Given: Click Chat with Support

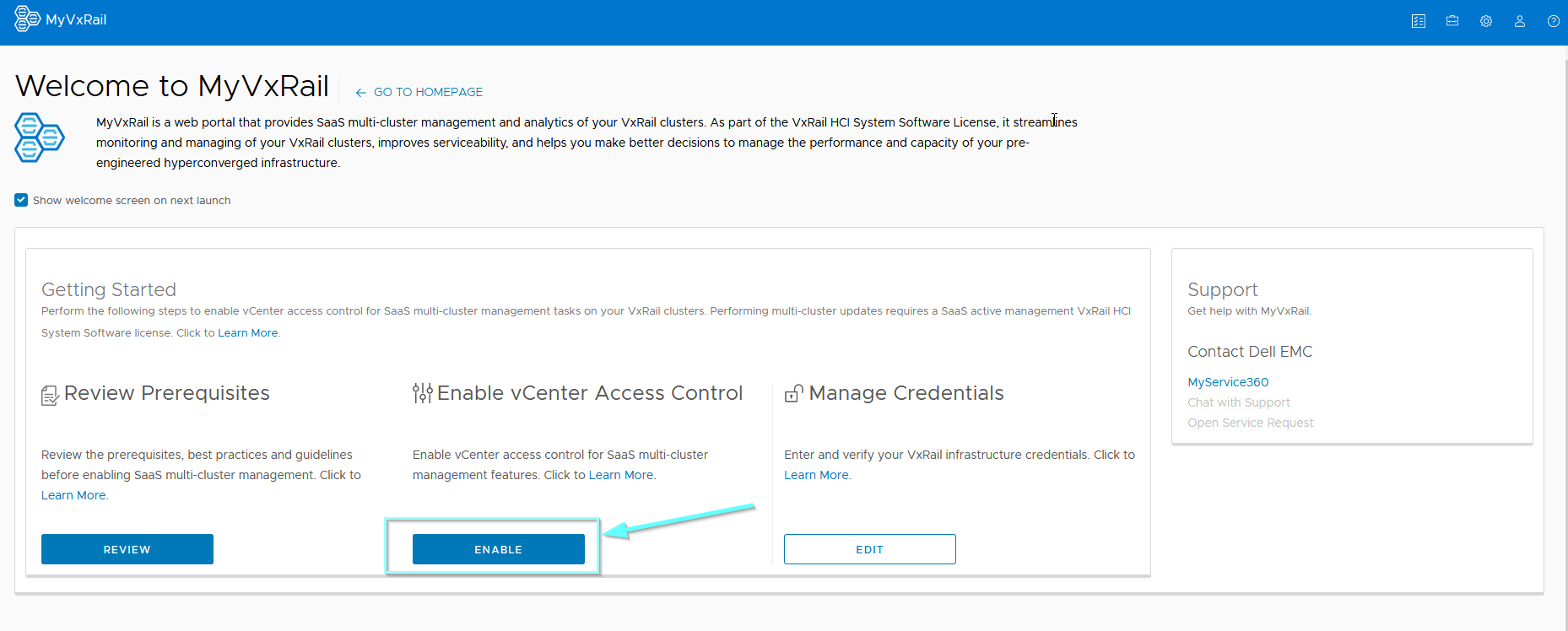Looking at the screenshot, I should (x=1239, y=402).
